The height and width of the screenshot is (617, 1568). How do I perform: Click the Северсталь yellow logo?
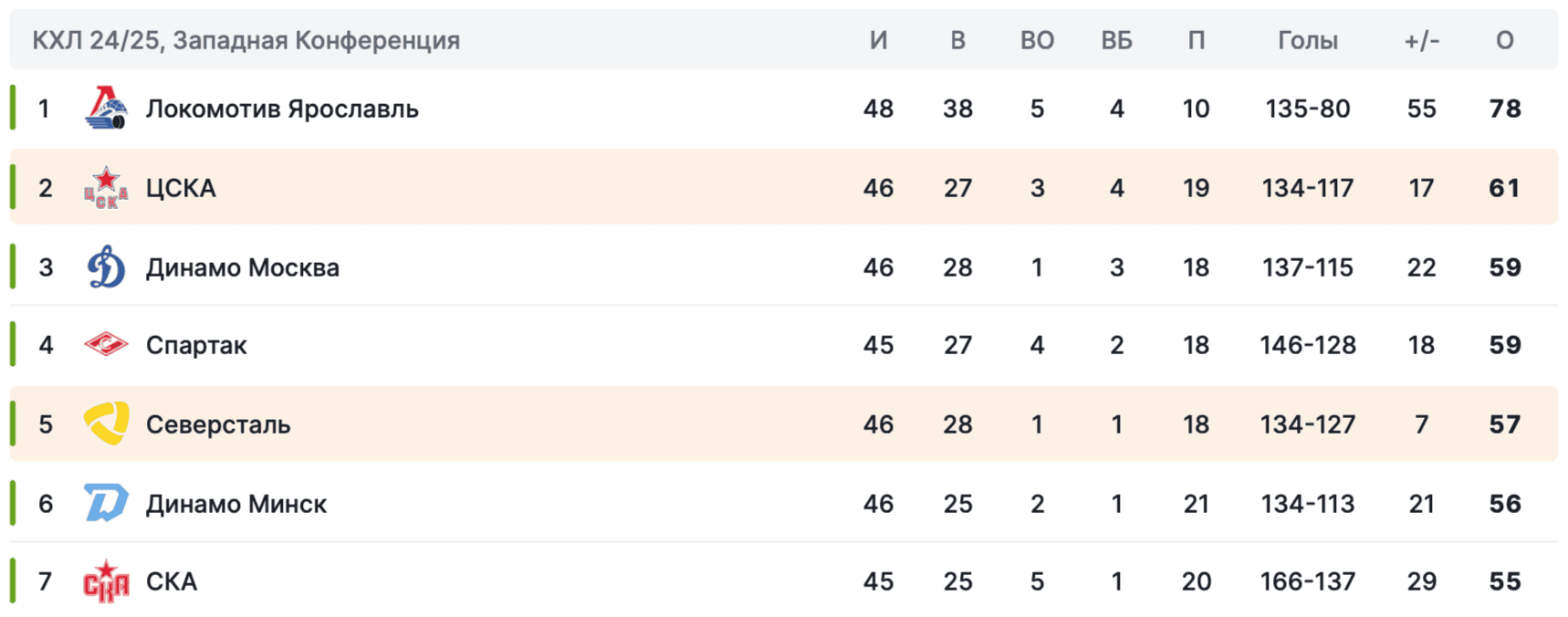click(x=106, y=424)
